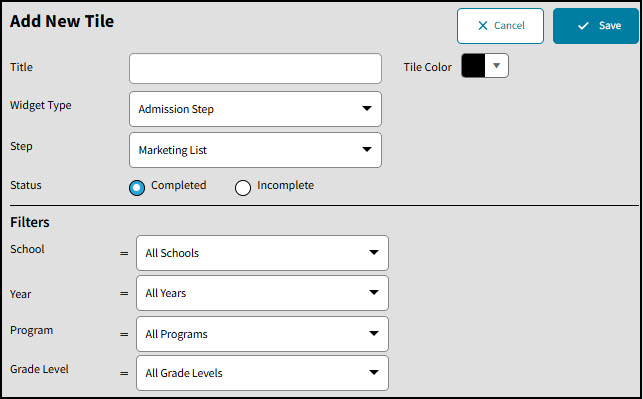Cancel adding the new tile
Viewport: 643px width, 399px height.
500,26
